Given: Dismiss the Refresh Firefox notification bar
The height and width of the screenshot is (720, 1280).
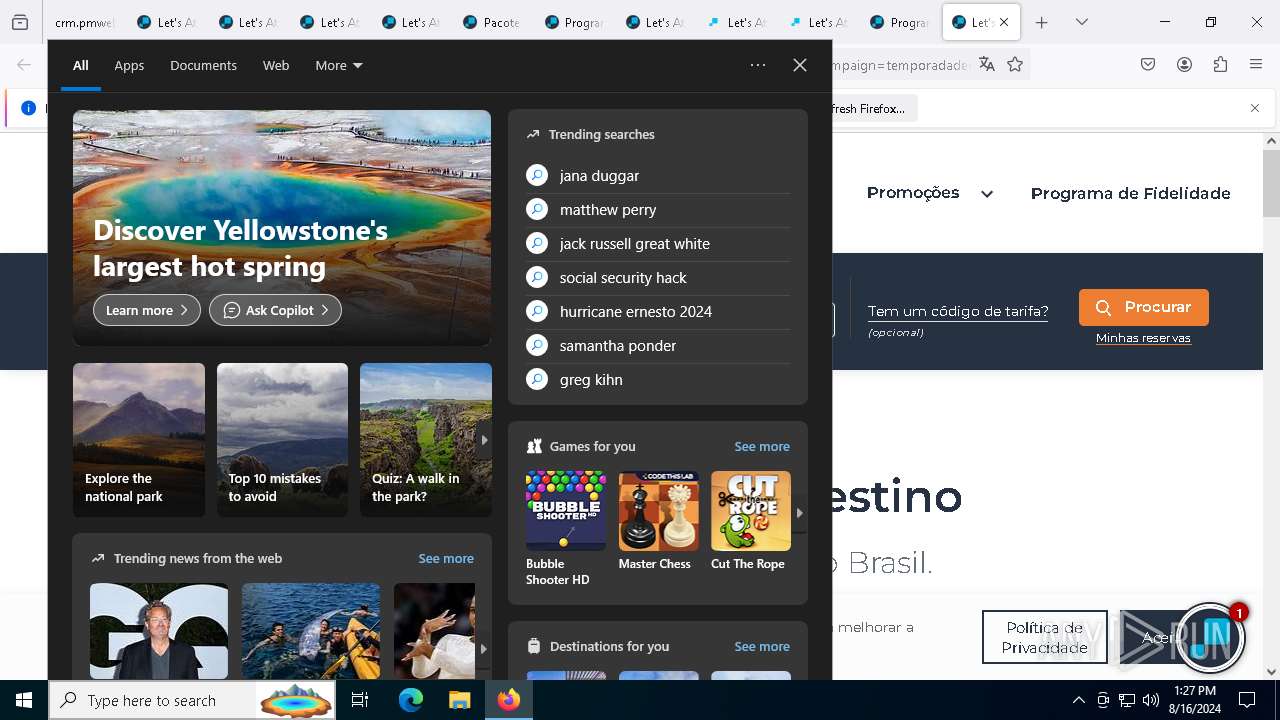Looking at the screenshot, I should pos(1255,108).
